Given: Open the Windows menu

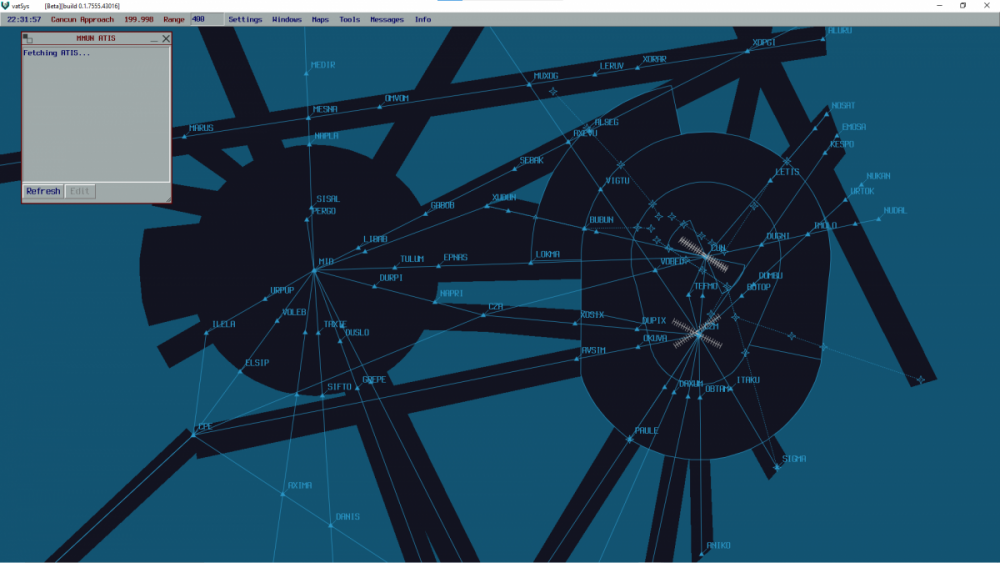Looking at the screenshot, I should pyautogui.click(x=287, y=19).
